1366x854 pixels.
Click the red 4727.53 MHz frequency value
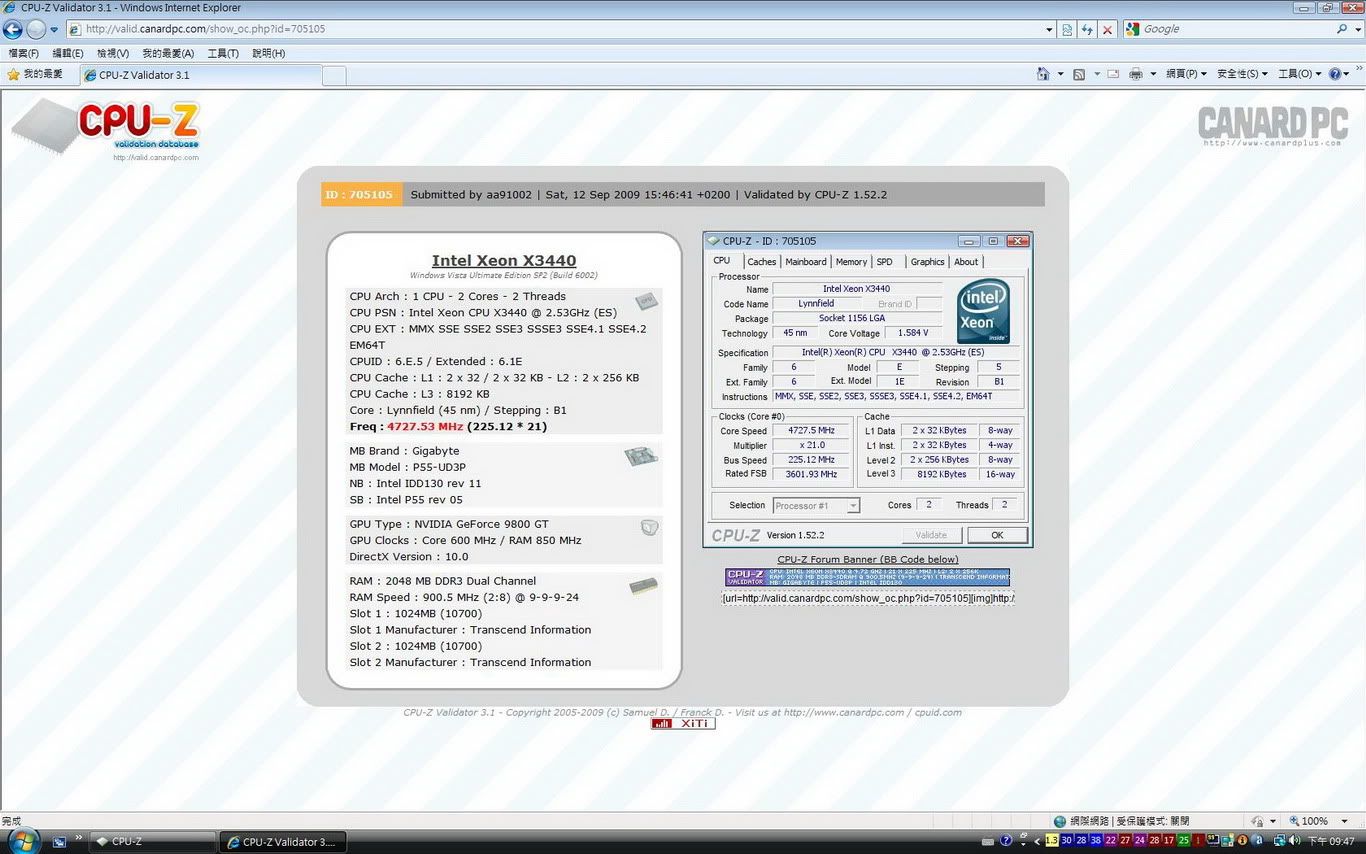425,427
